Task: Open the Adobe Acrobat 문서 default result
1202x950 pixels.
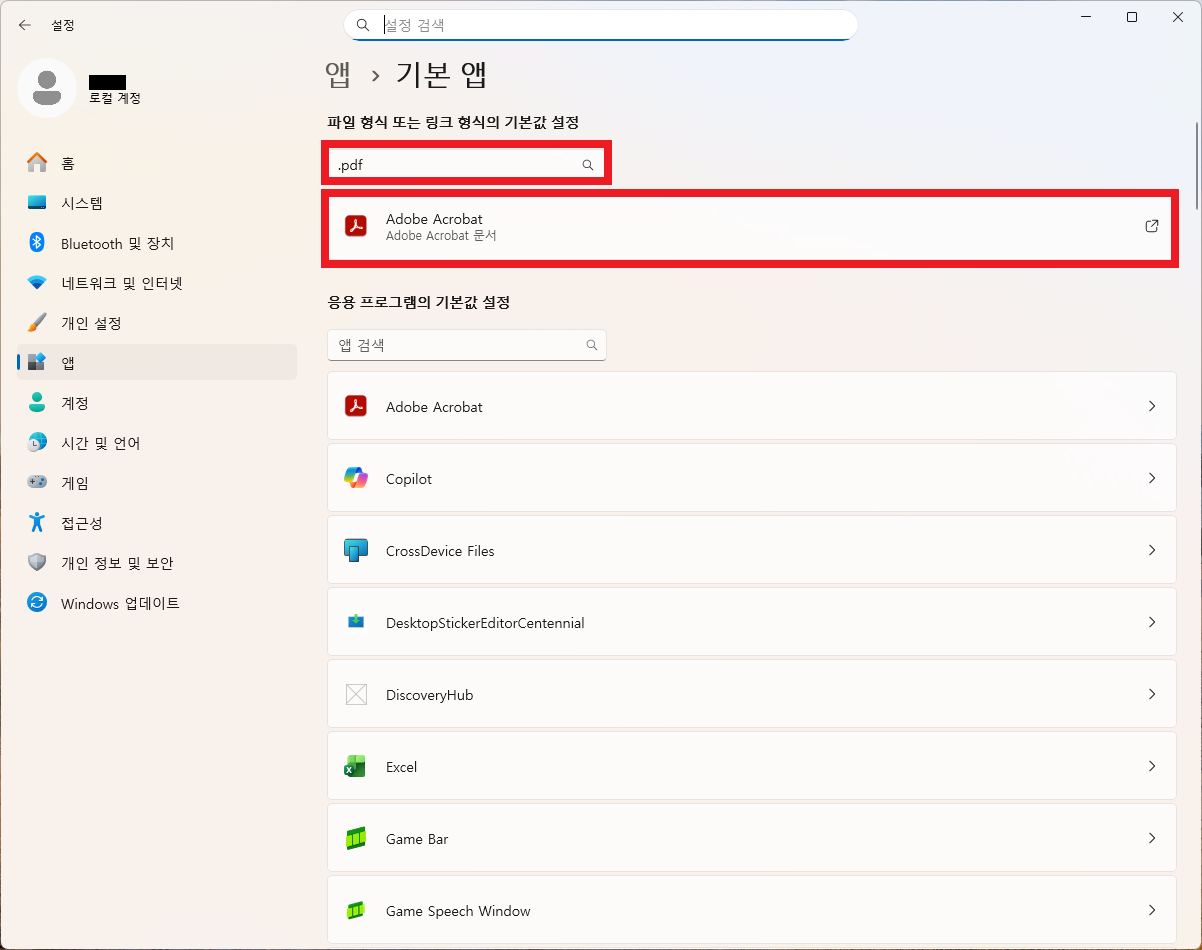Action: pos(751,227)
